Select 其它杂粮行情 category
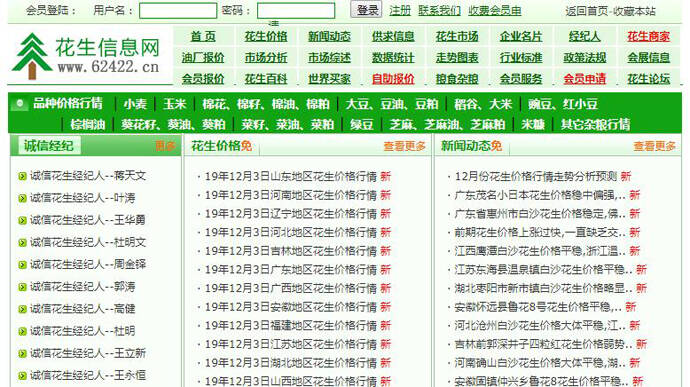690x387 pixels. [x=595, y=125]
